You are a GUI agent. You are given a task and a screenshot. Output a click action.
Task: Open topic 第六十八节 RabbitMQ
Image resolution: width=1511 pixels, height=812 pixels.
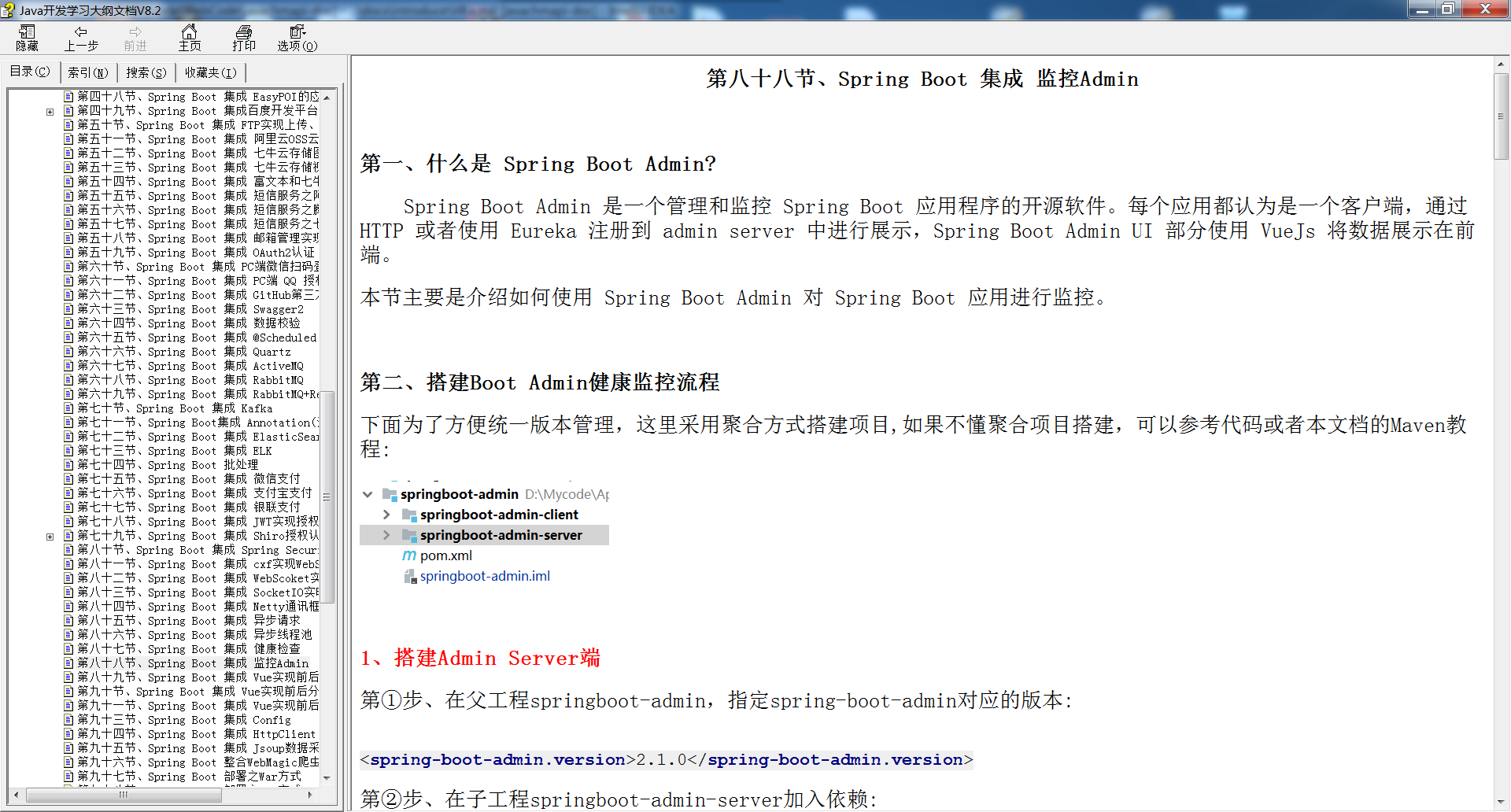pyautogui.click(x=190, y=380)
